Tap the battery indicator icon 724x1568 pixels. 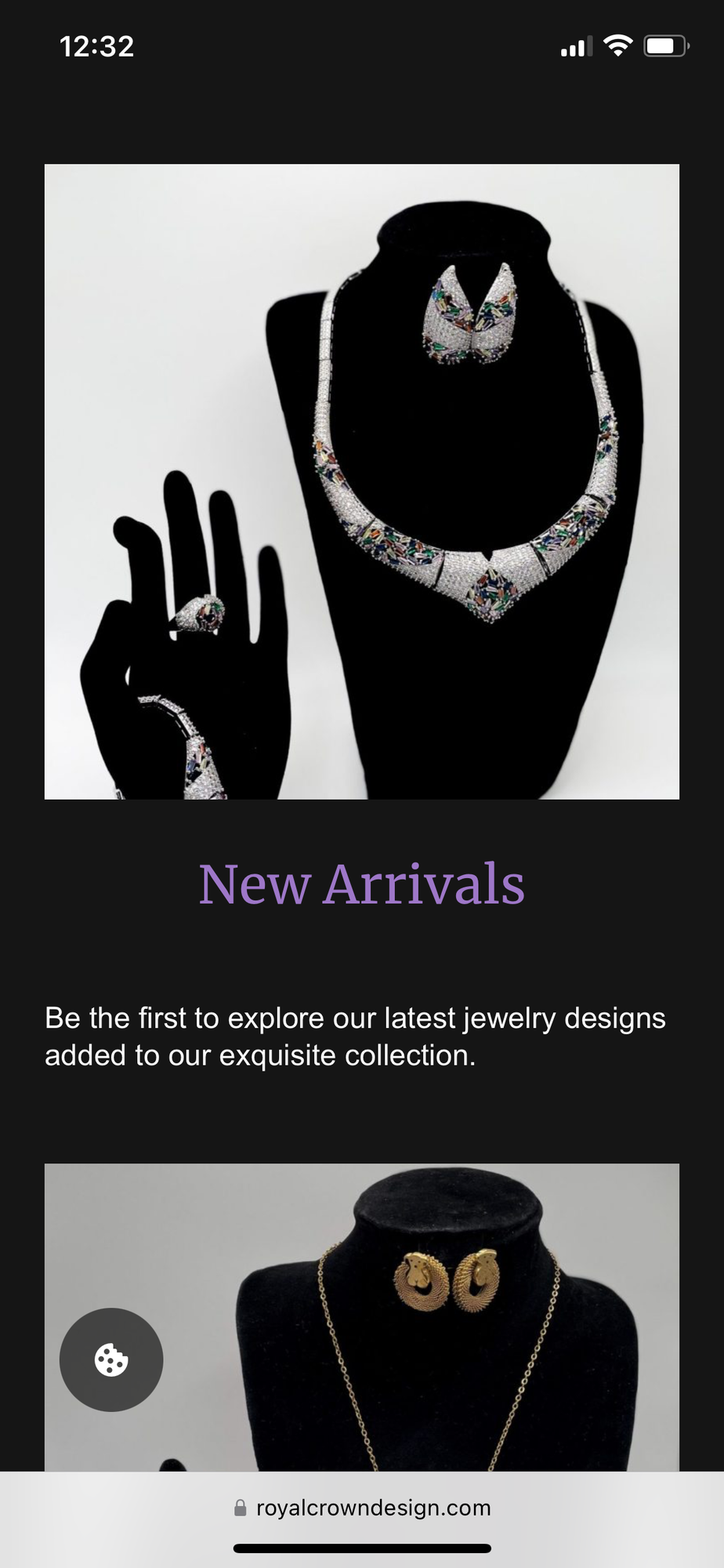point(666,46)
